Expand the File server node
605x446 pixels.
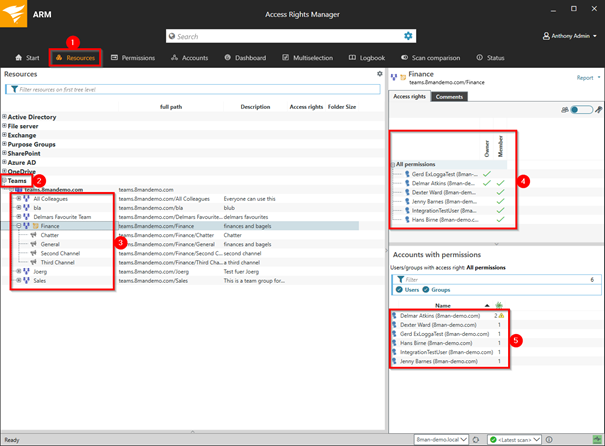point(5,126)
